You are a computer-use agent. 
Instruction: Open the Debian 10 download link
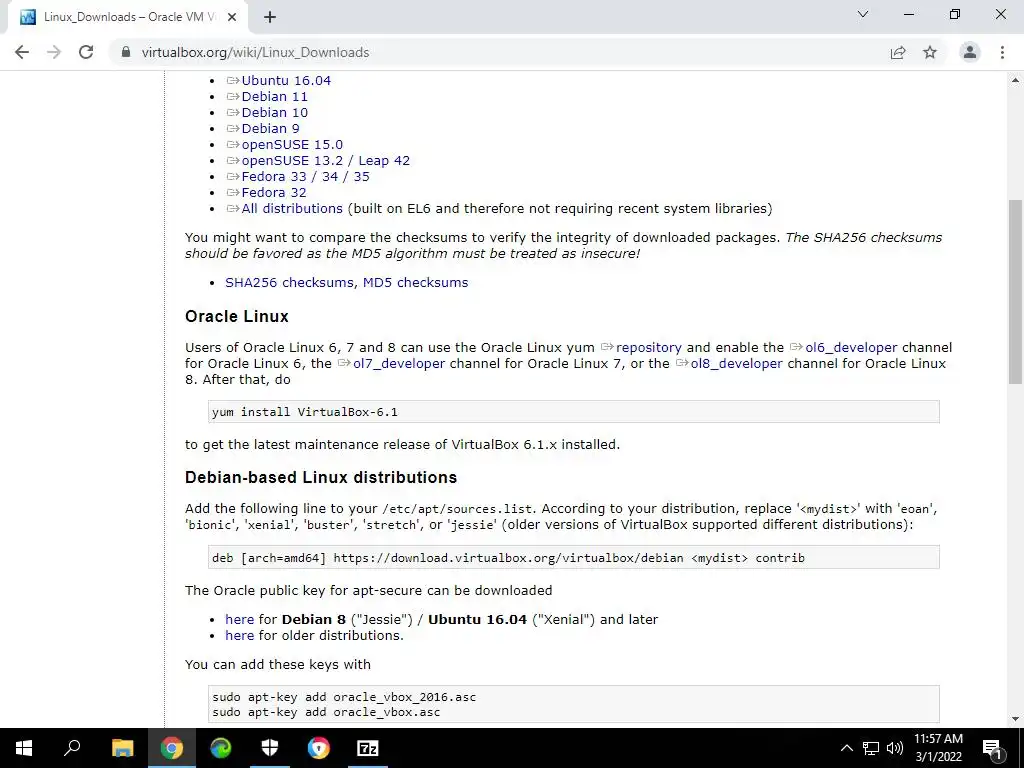click(274, 112)
